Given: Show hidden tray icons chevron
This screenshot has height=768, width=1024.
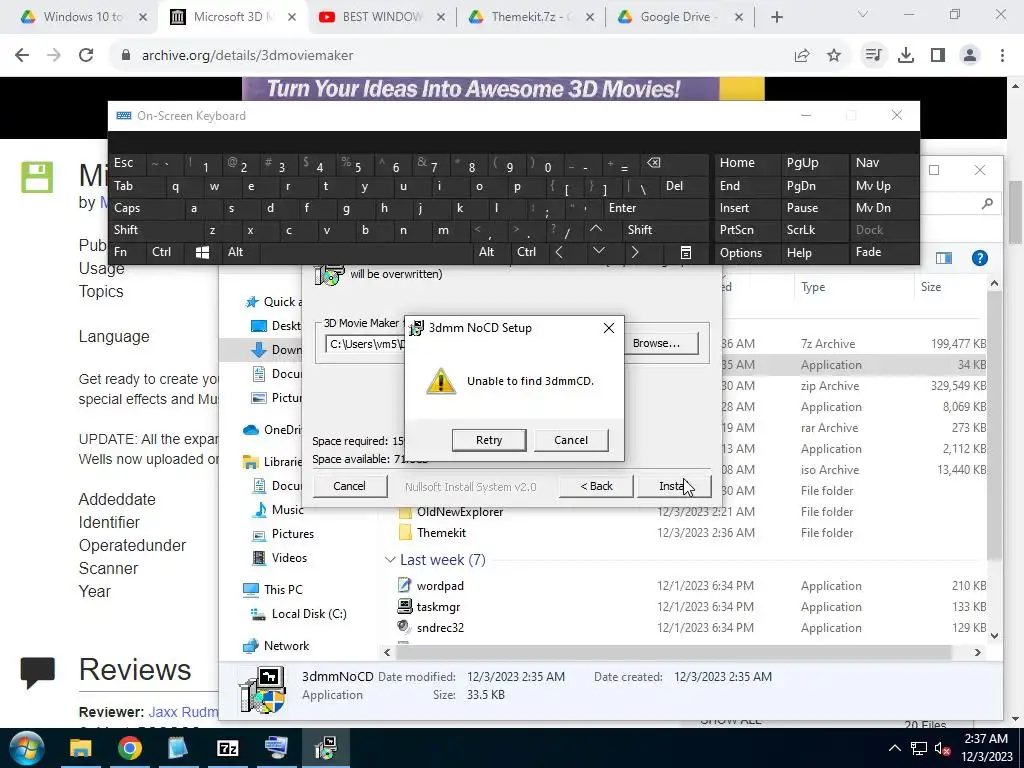Looking at the screenshot, I should (895, 748).
